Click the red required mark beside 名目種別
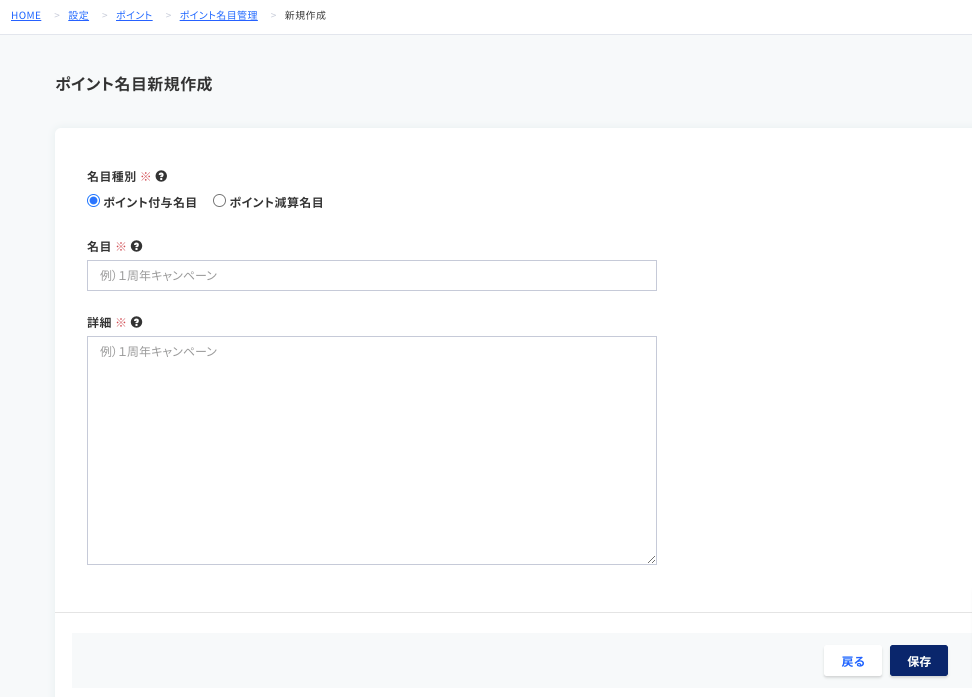This screenshot has height=697, width=972. point(146,177)
